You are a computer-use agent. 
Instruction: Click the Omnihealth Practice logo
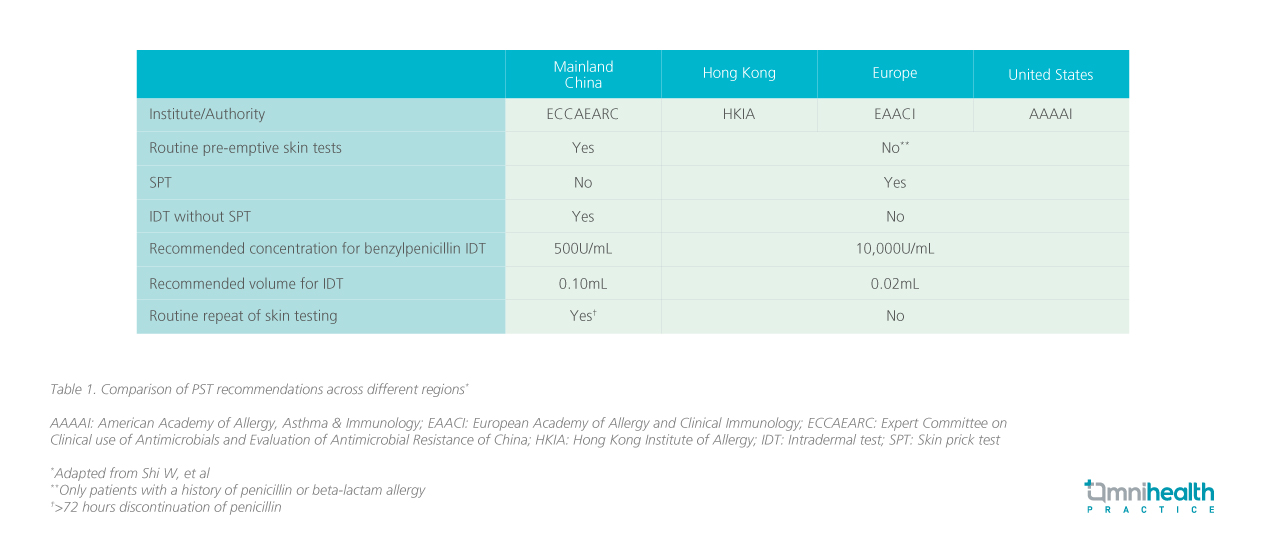[x=1149, y=496]
